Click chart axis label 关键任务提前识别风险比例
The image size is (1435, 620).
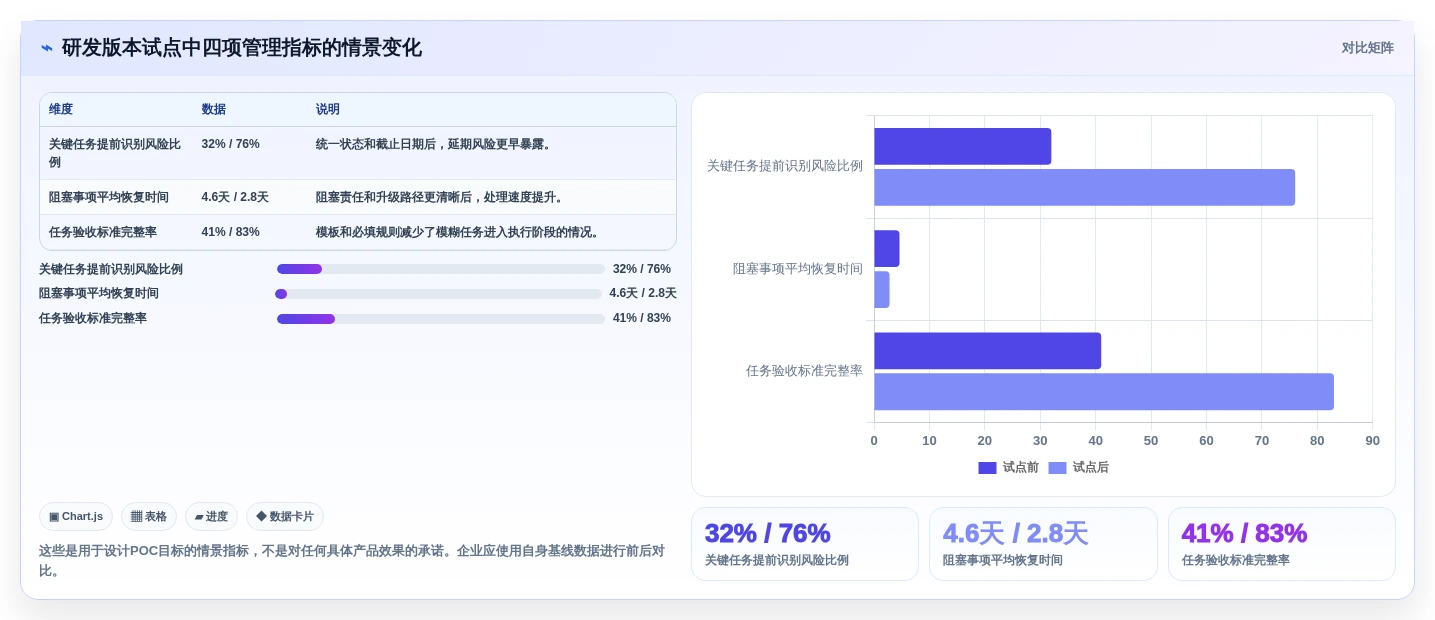[785, 166]
